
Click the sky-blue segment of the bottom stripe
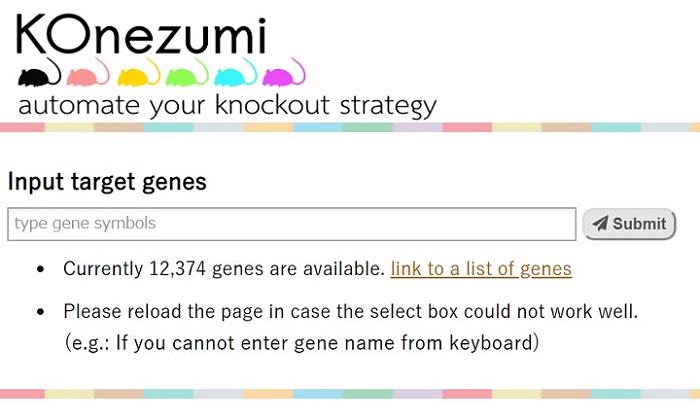point(320,394)
